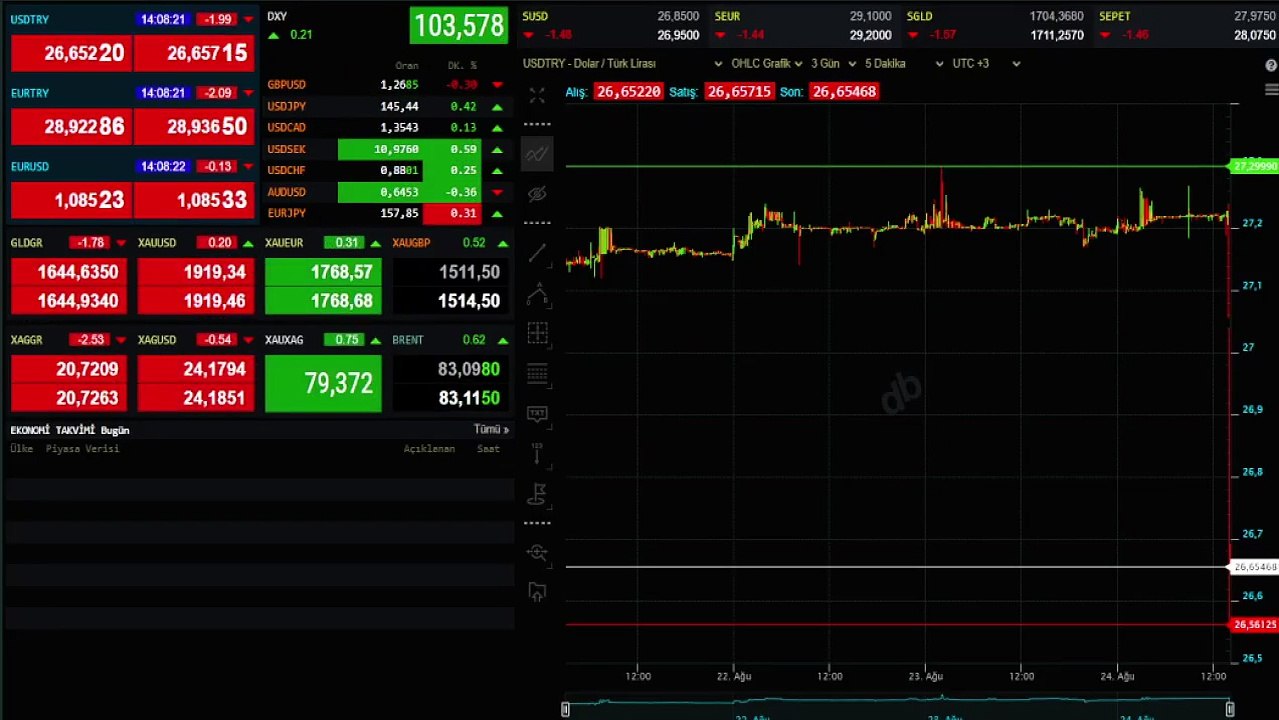The image size is (1279, 720).
Task: Click the Alış value 26,65220 above chart
Action: (628, 91)
